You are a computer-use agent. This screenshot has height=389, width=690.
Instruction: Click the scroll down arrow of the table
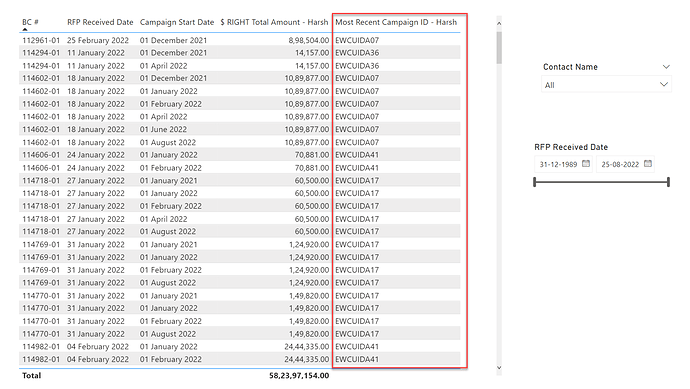coord(499,367)
